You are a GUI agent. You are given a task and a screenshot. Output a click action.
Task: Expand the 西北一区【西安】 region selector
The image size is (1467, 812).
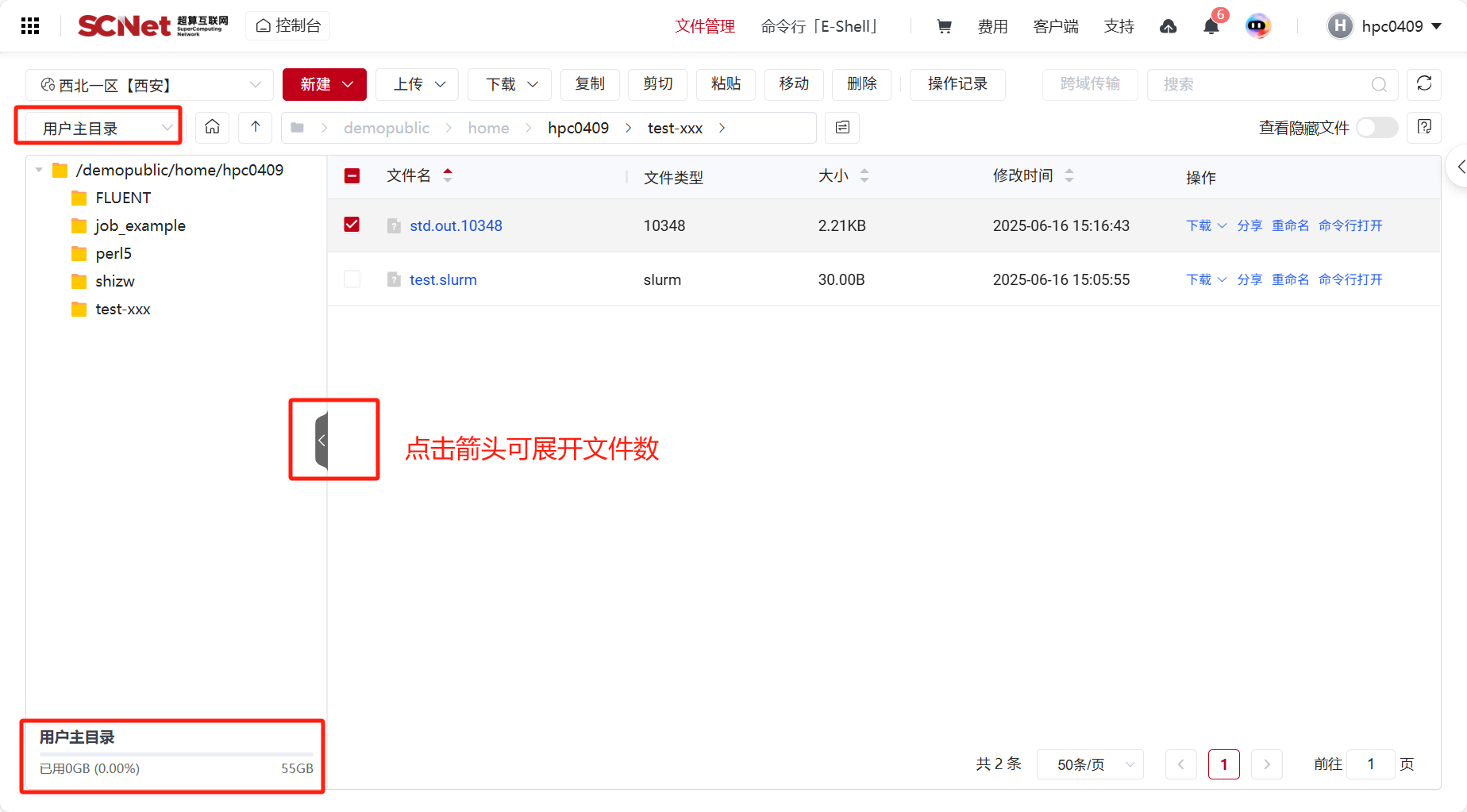click(150, 85)
